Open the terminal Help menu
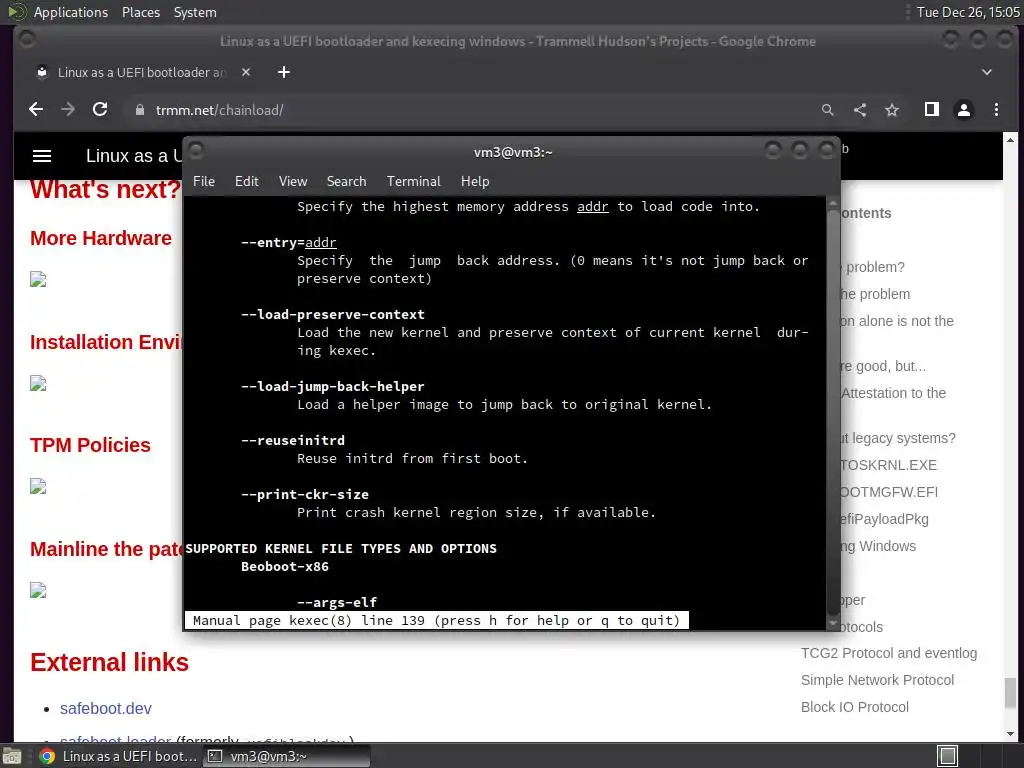This screenshot has height=768, width=1024. (475, 182)
